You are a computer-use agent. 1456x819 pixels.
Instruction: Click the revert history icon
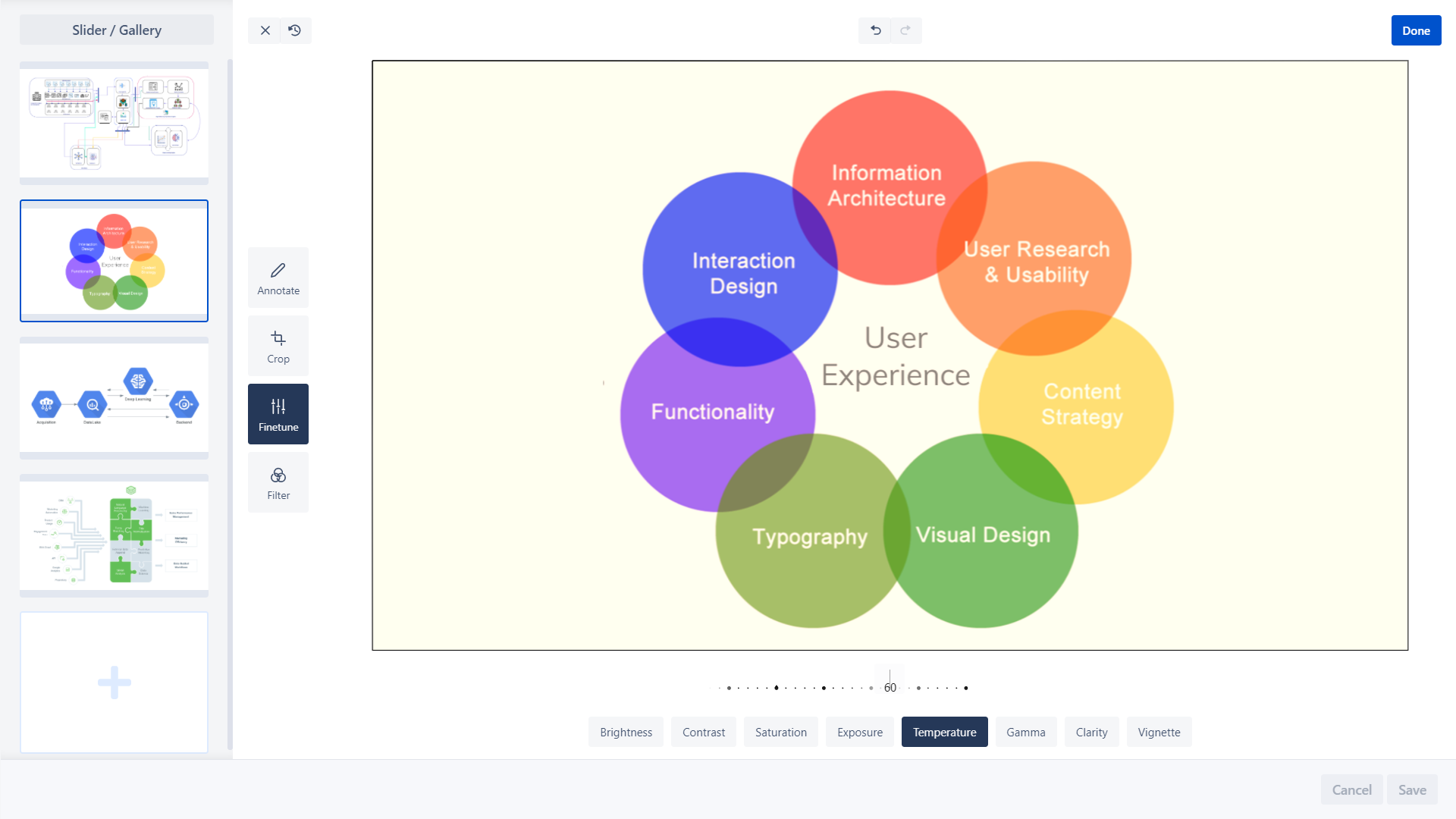(295, 30)
